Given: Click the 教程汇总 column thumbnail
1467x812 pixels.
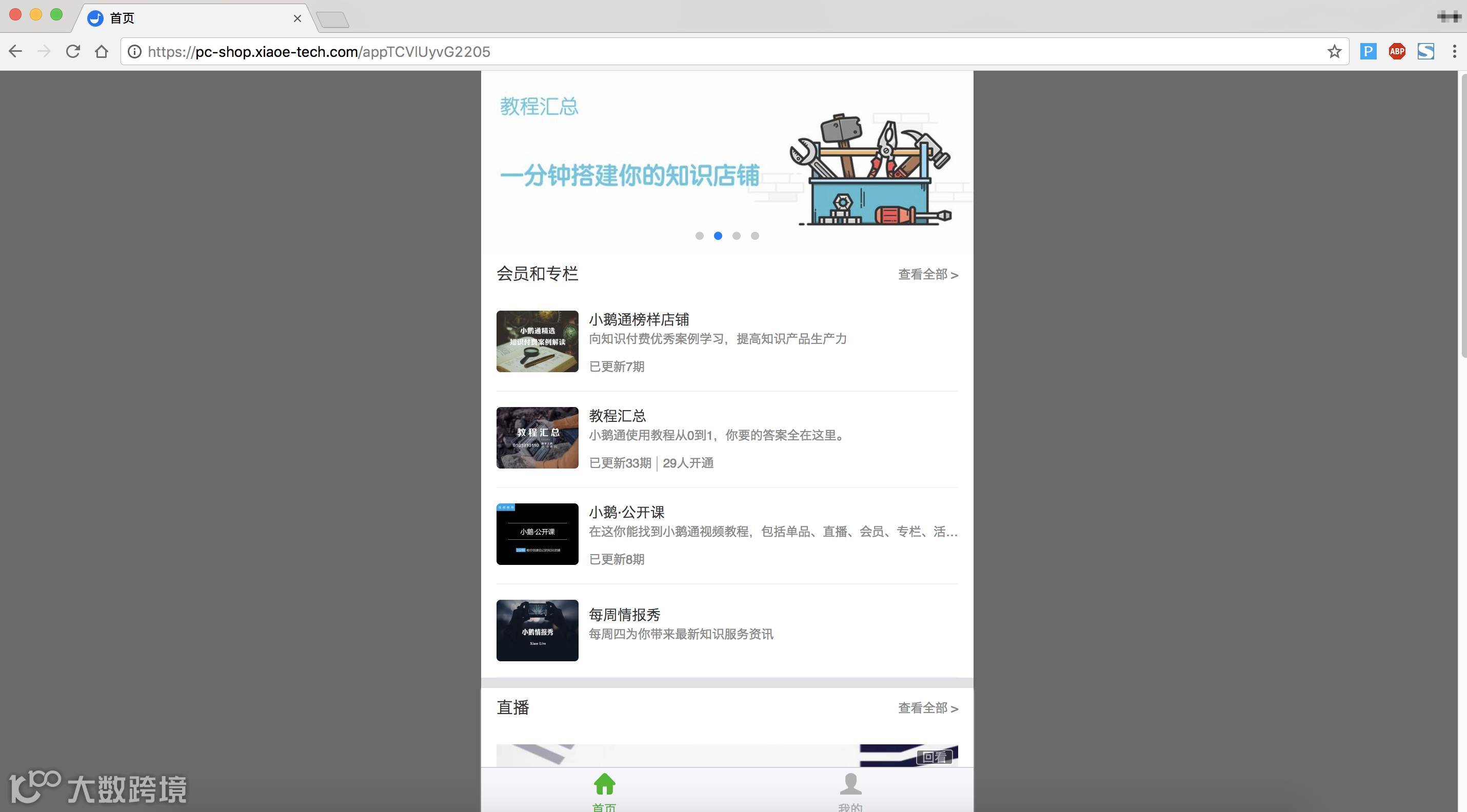Looking at the screenshot, I should 537,438.
